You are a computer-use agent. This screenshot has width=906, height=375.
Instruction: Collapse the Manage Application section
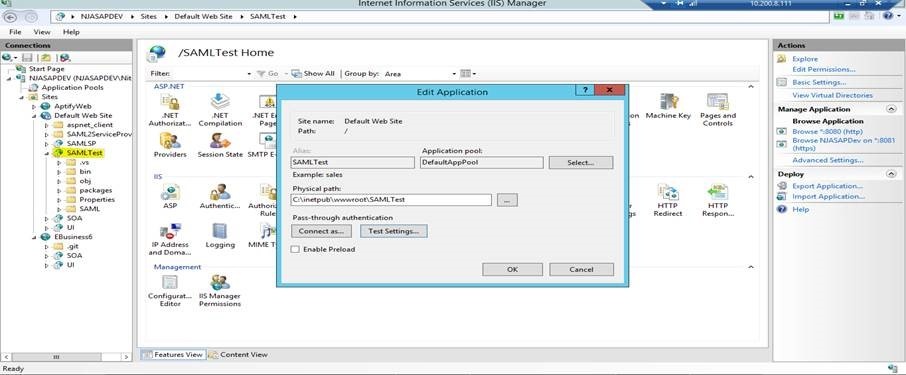click(x=890, y=109)
